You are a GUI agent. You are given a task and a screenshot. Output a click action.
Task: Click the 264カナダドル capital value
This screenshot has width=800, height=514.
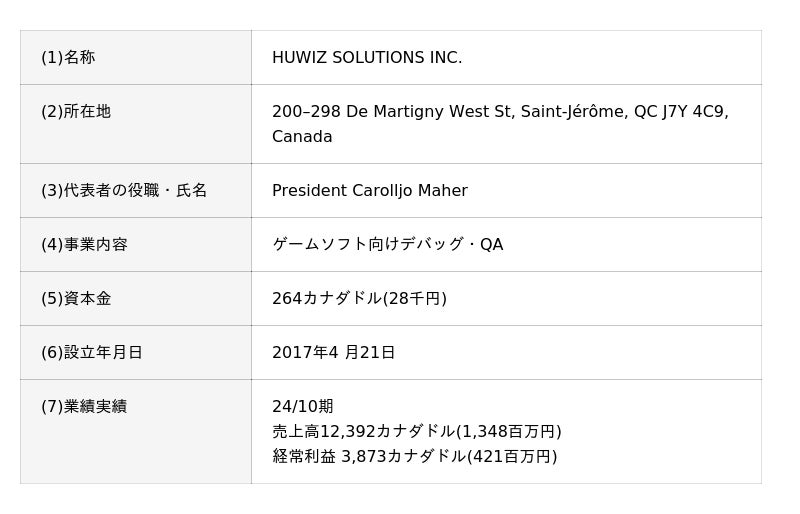point(327,298)
